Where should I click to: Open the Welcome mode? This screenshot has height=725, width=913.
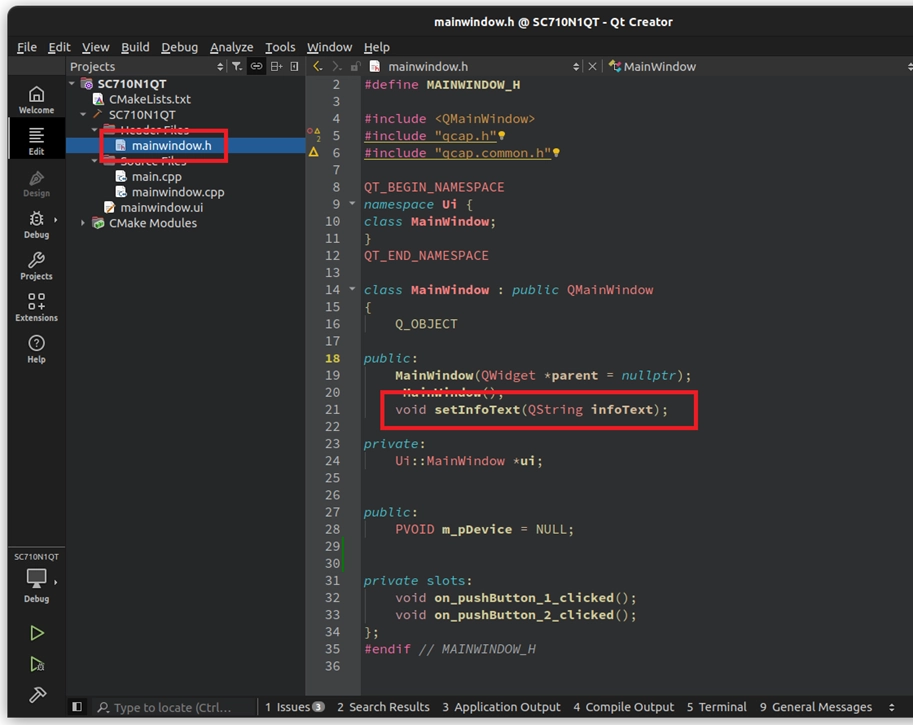coord(36,100)
